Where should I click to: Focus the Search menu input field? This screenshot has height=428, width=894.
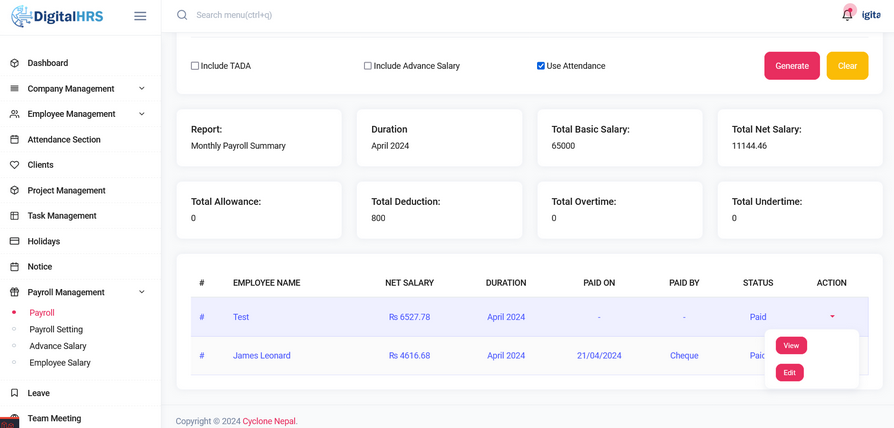point(300,15)
